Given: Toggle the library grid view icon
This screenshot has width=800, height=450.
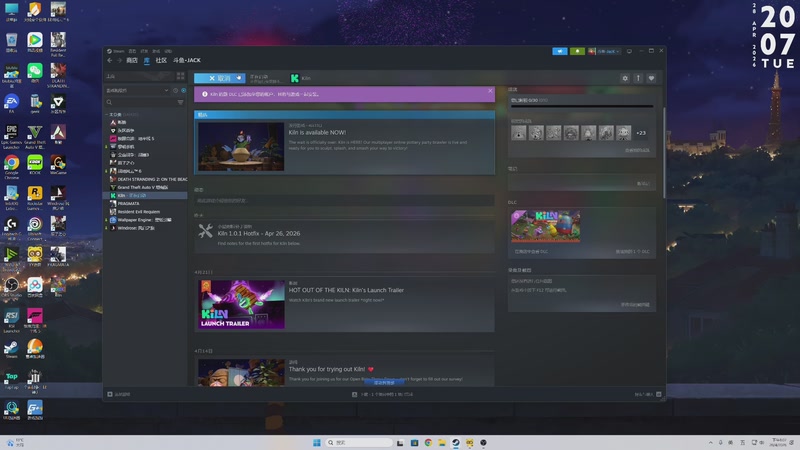Looking at the screenshot, I should point(180,76).
